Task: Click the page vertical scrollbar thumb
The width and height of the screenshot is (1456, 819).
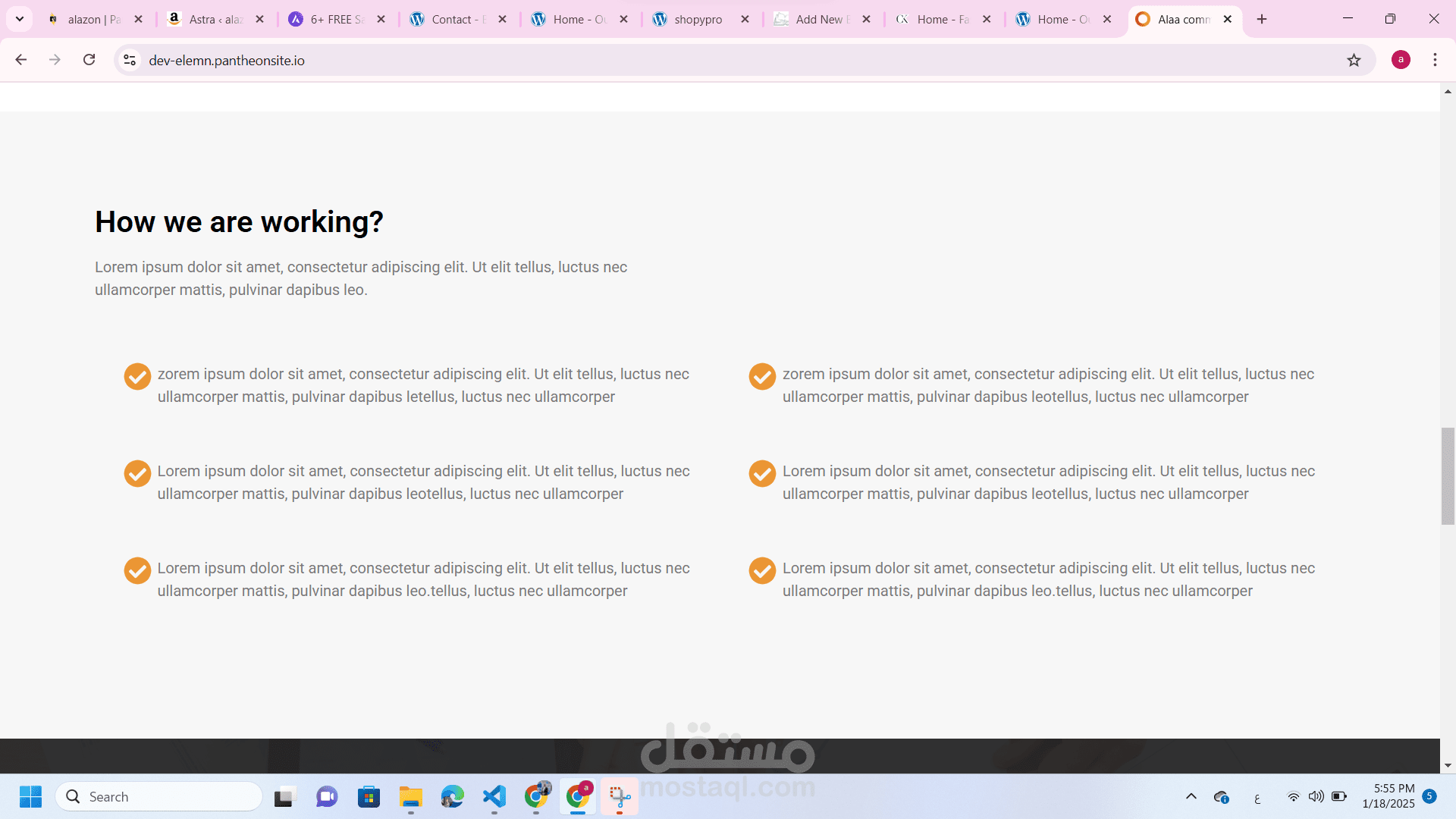Action: (x=1448, y=475)
